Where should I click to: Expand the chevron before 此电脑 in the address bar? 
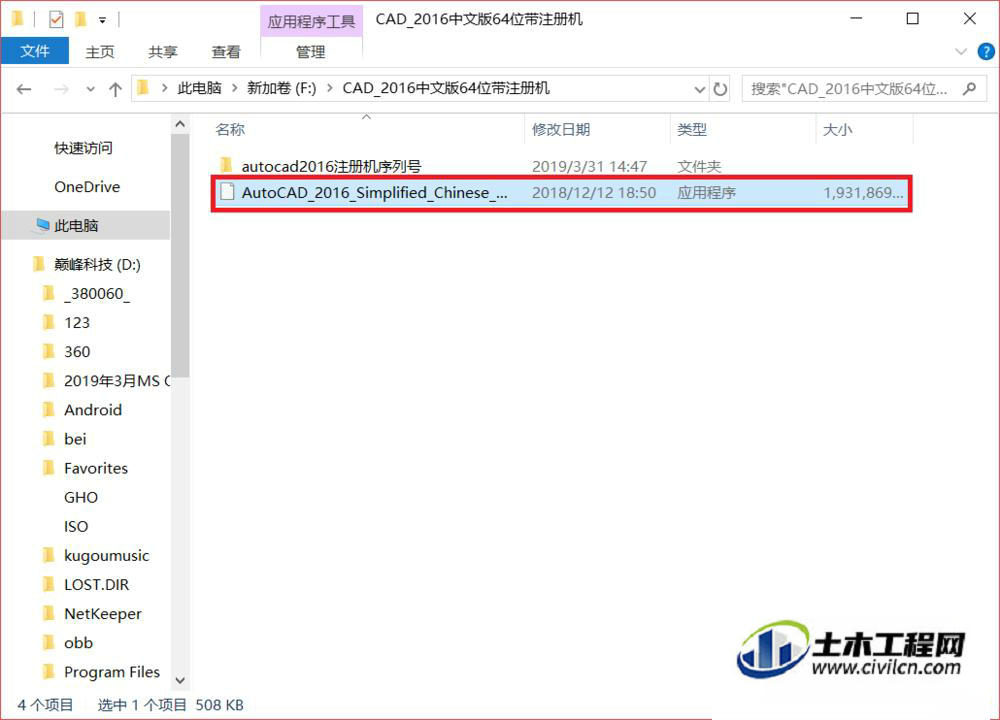(165, 88)
